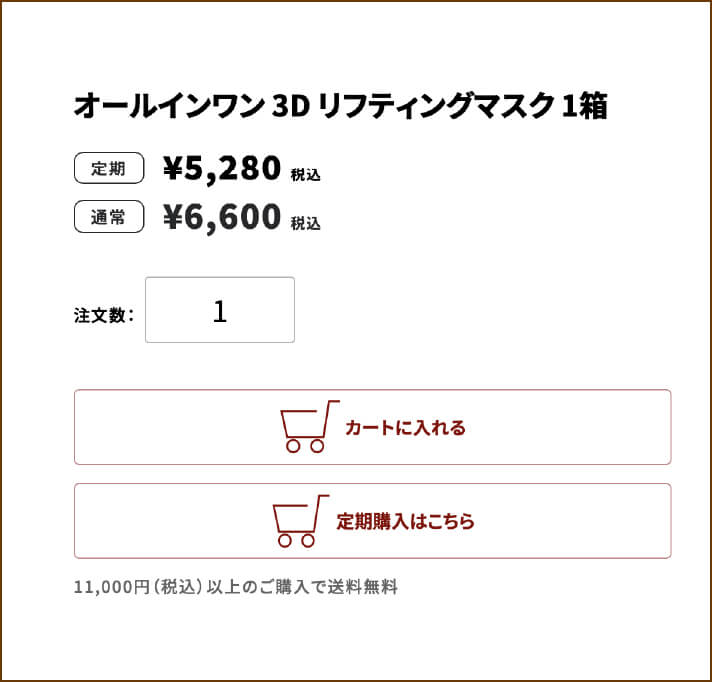Click the ¥5,280 subscription price

coord(222,170)
